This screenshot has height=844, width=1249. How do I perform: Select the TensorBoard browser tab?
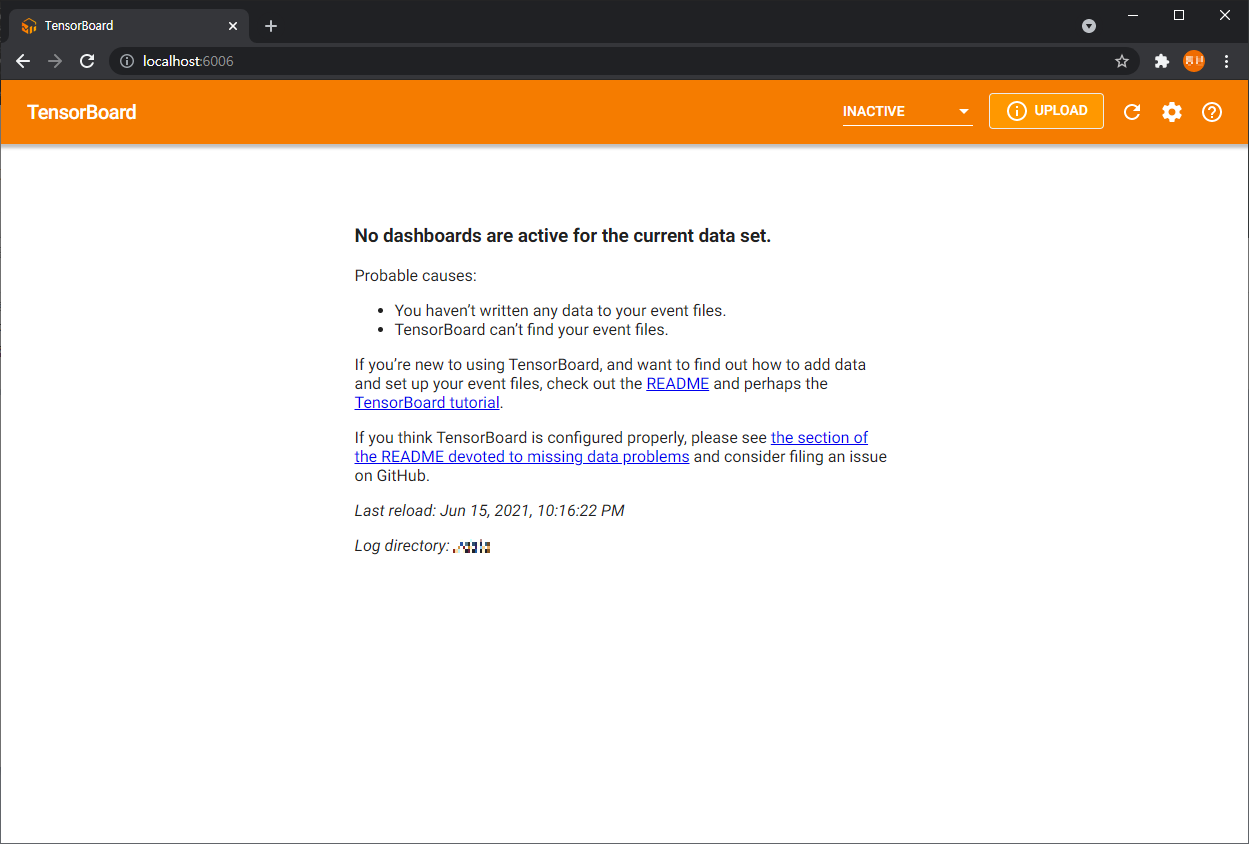click(x=128, y=26)
